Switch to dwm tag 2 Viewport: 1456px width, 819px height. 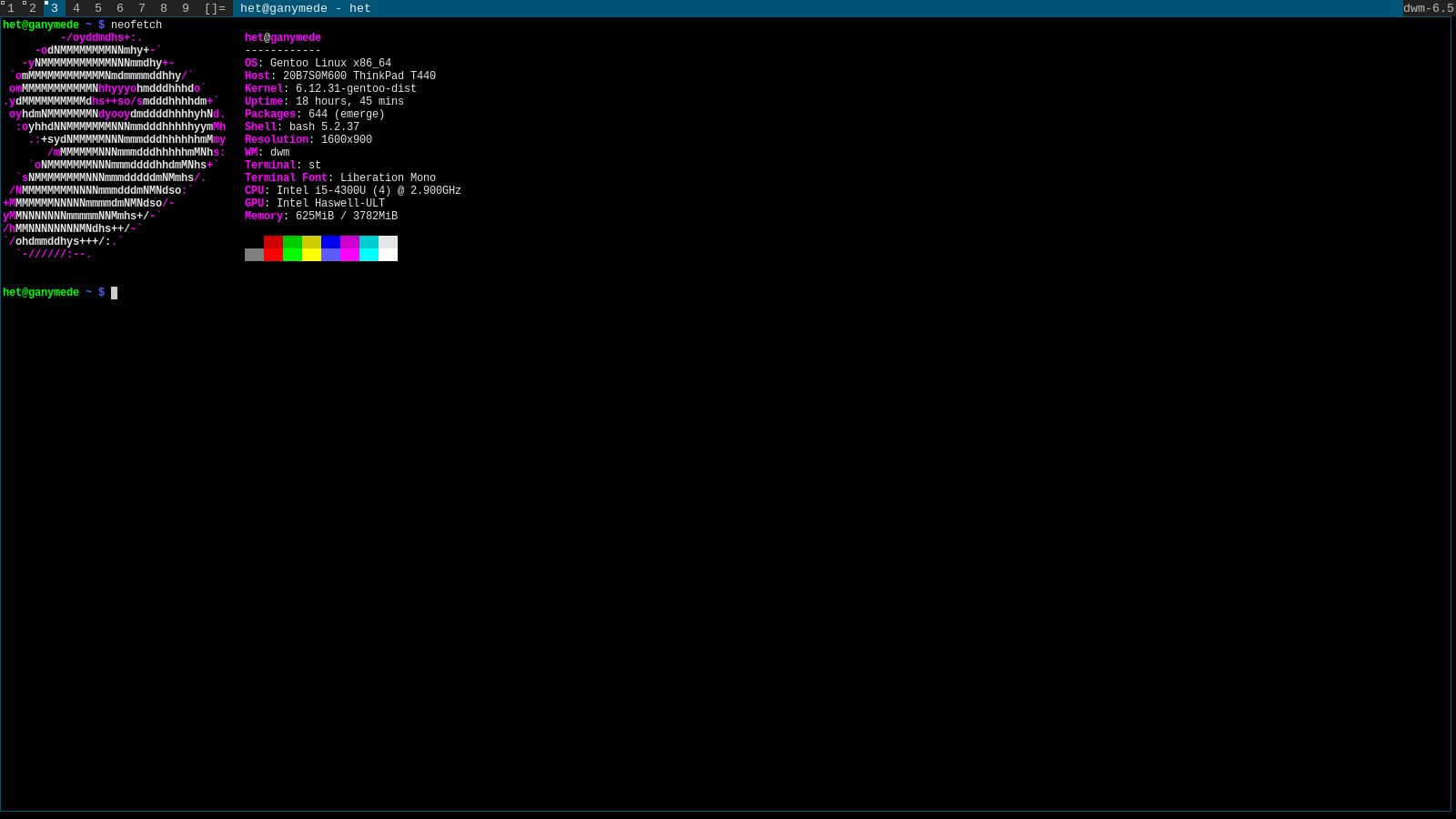tap(33, 8)
